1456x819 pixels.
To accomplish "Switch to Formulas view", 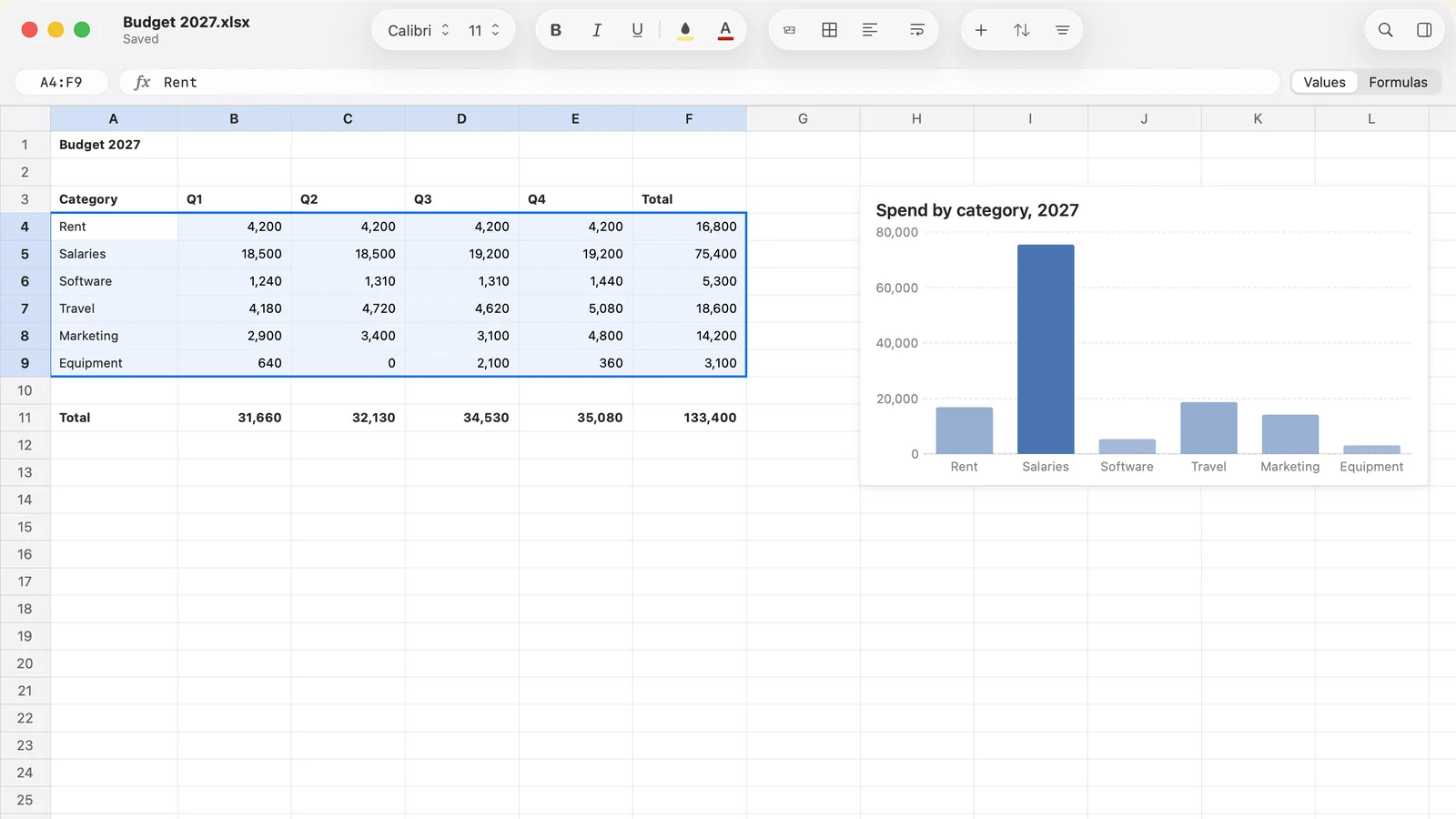I will (x=1398, y=82).
